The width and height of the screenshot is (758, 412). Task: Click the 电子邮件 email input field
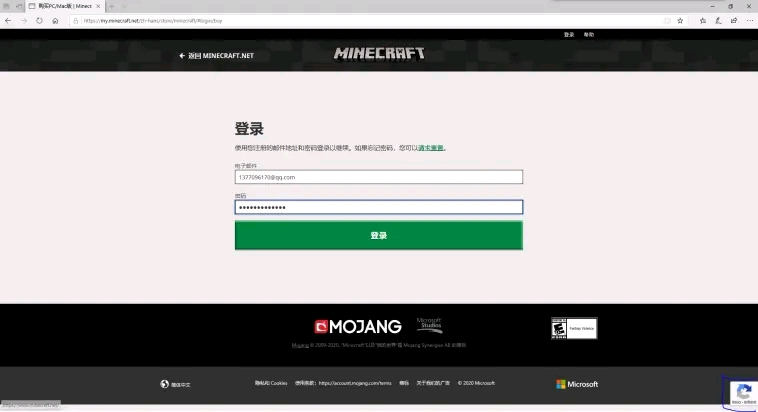point(379,177)
